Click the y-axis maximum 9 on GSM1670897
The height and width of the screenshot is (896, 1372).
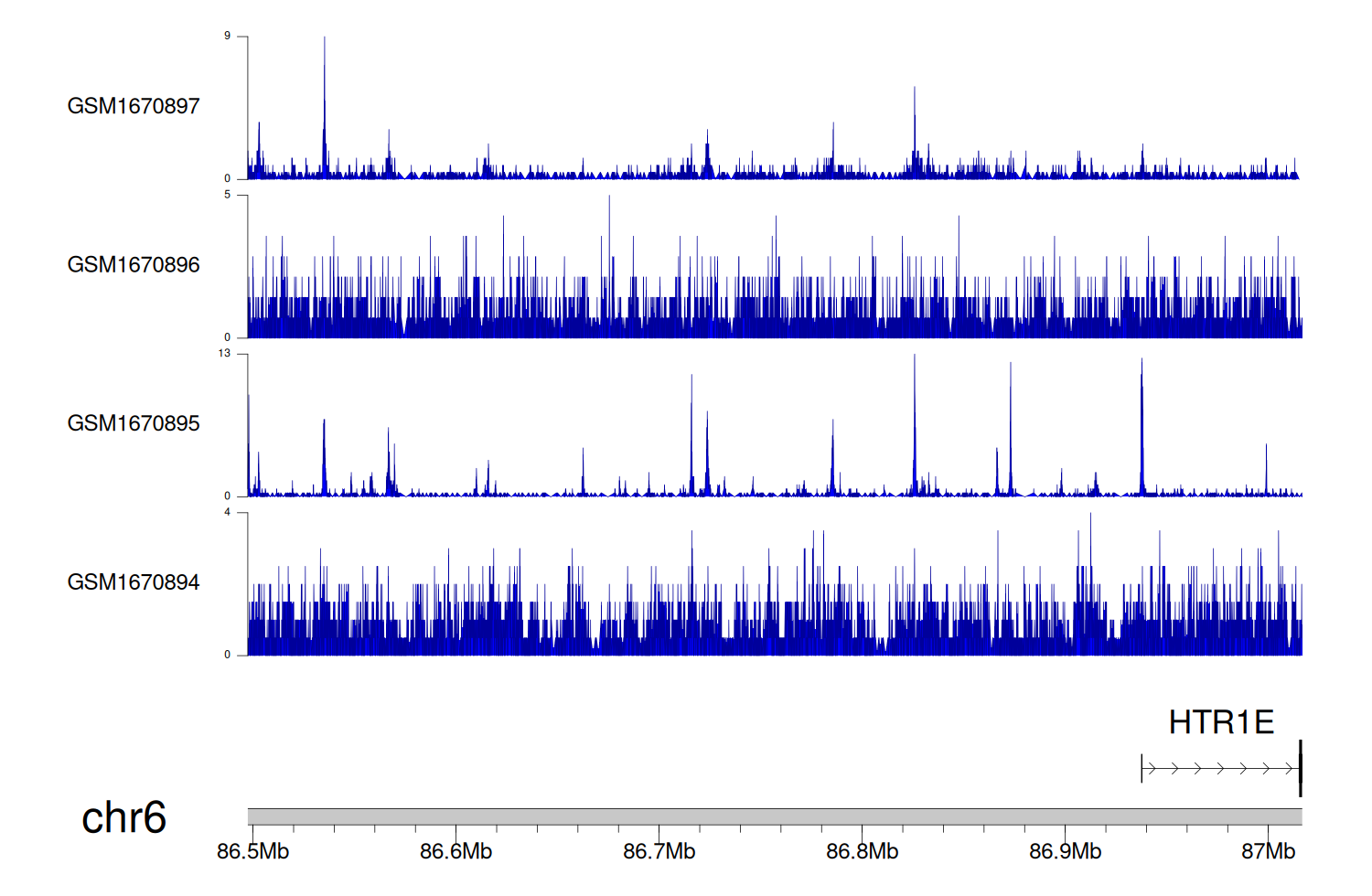pos(228,36)
